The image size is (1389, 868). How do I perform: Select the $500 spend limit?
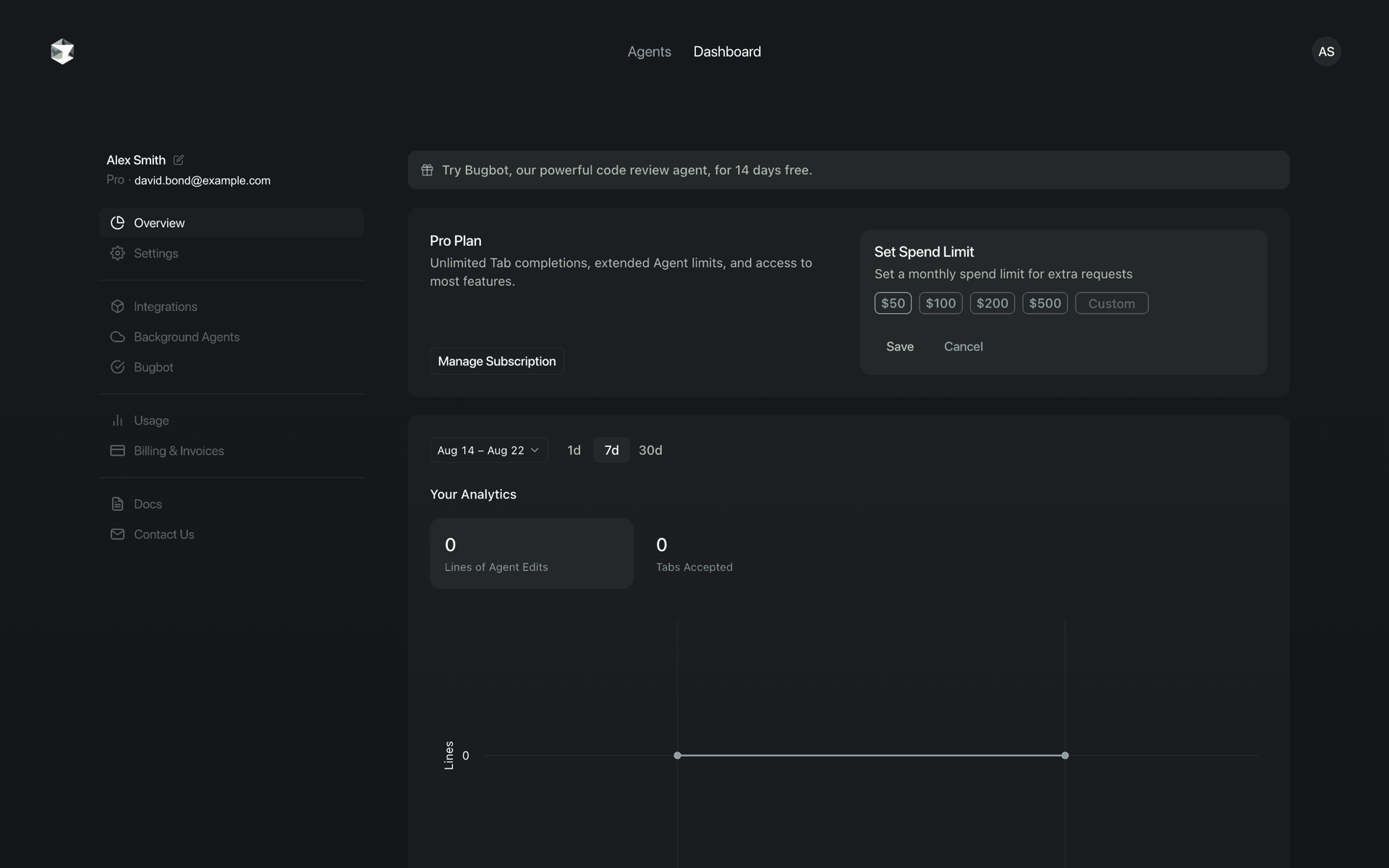tap(1045, 303)
